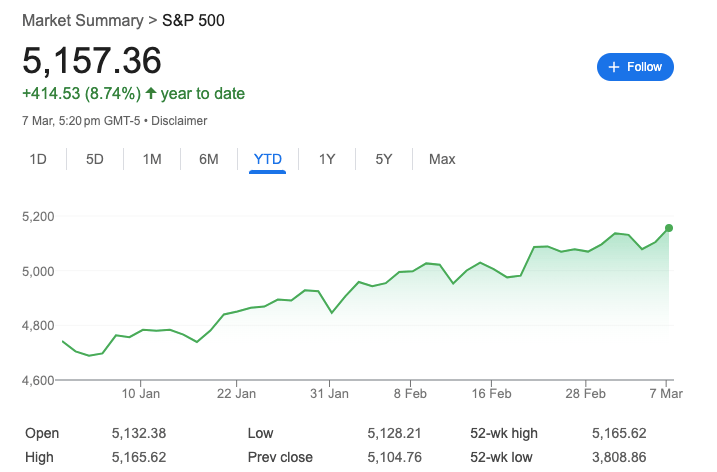Click the 52-wk high value

coord(619,433)
